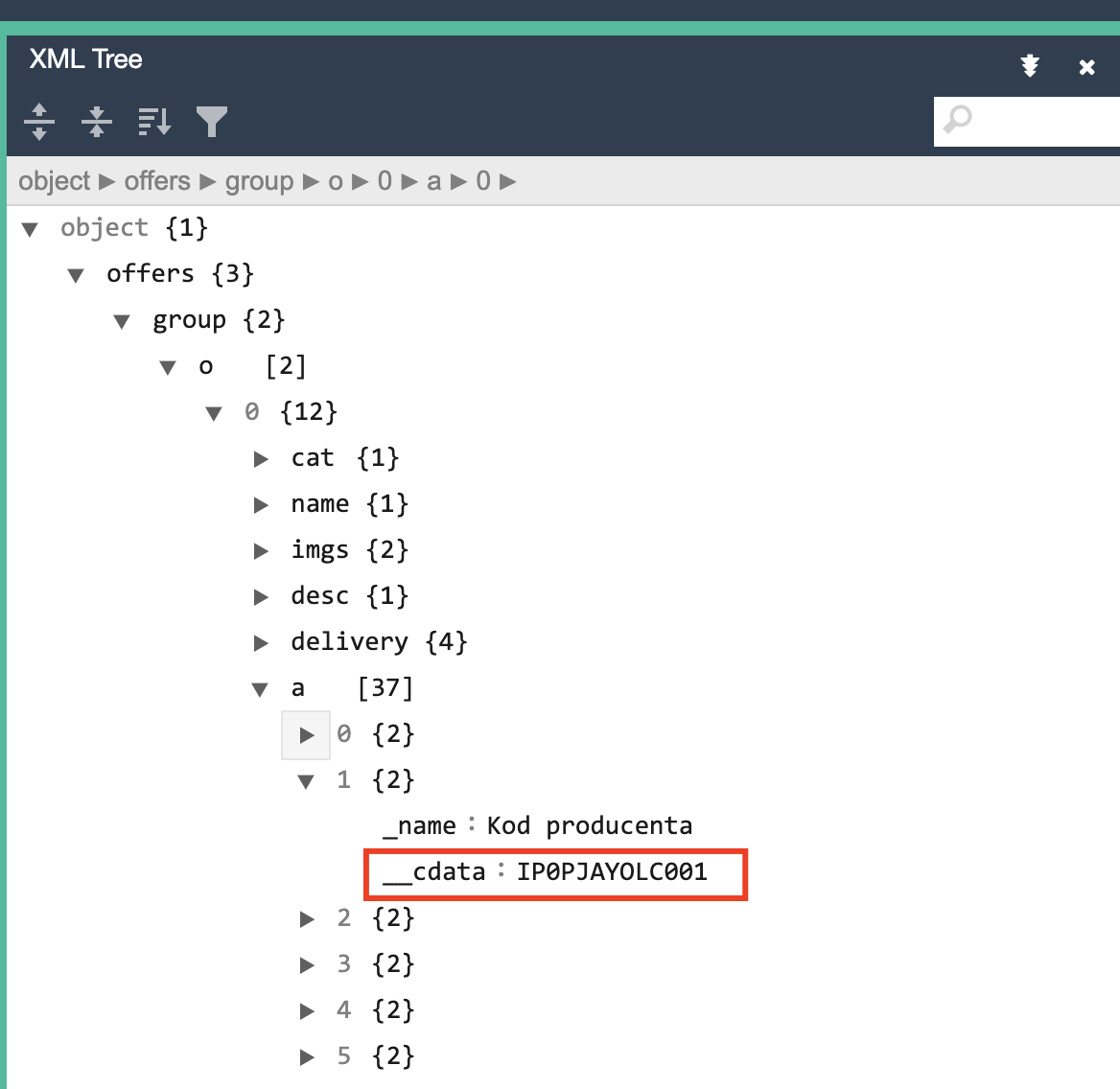Open the breadcrumb arrow after 'group'
This screenshot has height=1089, width=1120.
(x=311, y=182)
